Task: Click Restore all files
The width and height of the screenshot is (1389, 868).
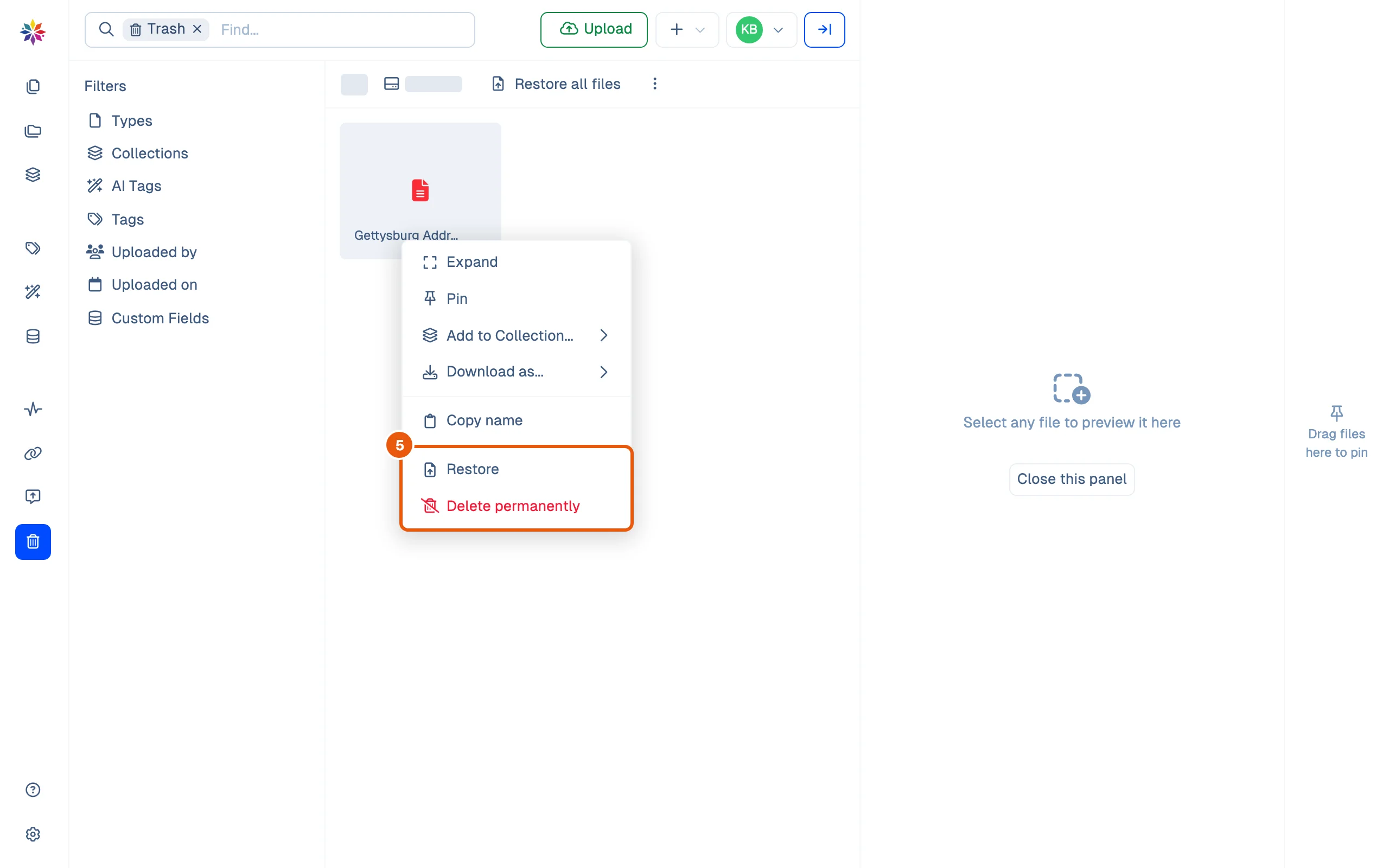Action: (556, 84)
